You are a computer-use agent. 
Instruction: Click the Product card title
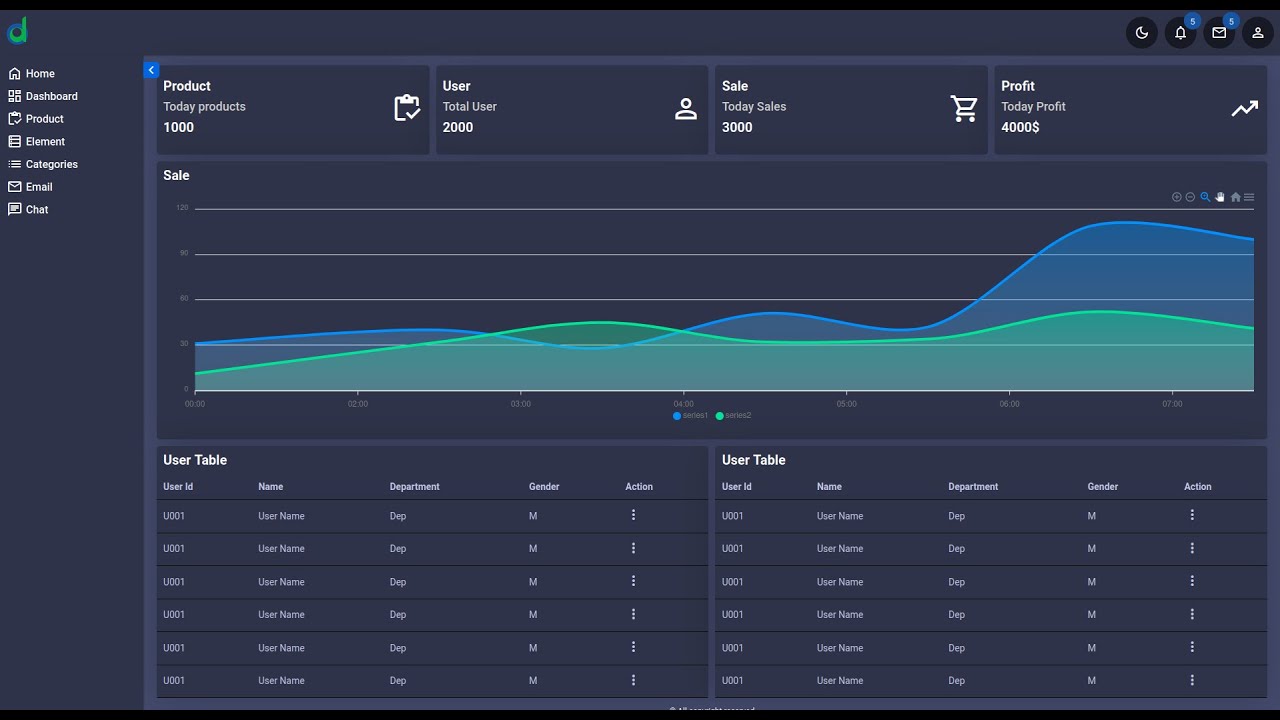(x=187, y=86)
